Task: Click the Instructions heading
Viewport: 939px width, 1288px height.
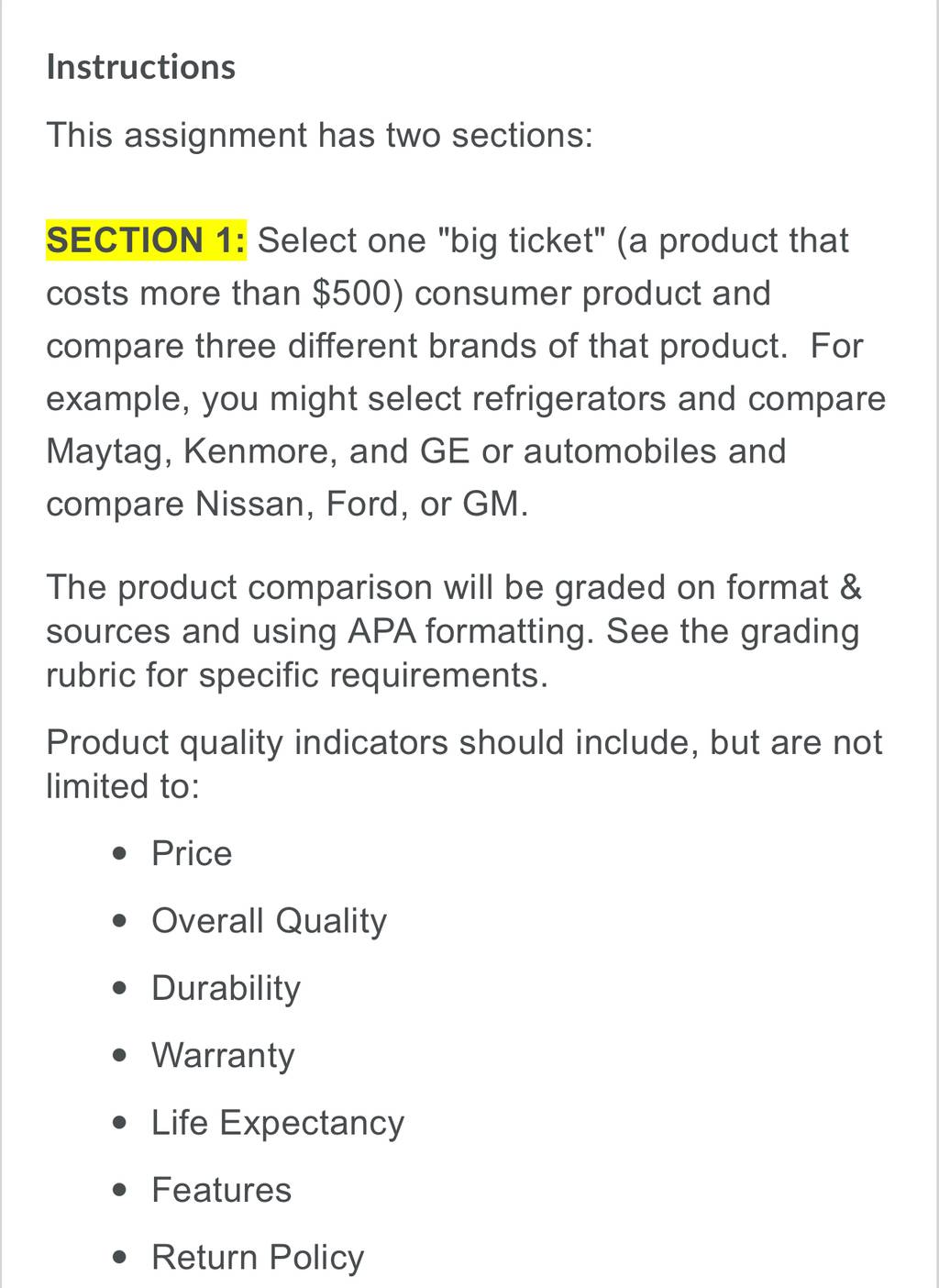Action: [141, 68]
